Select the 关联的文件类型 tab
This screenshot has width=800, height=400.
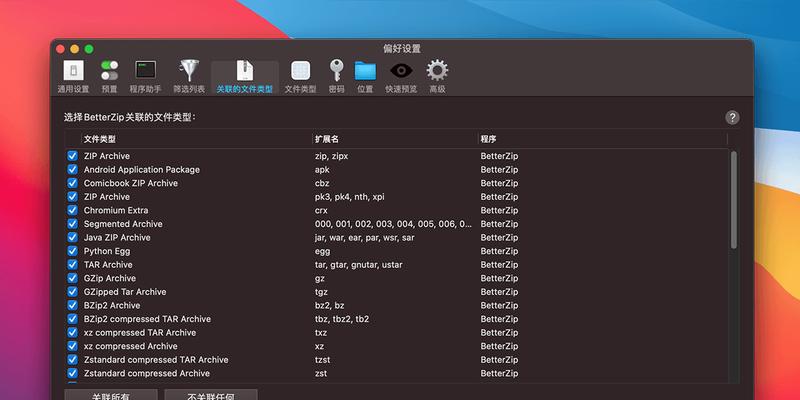point(245,78)
